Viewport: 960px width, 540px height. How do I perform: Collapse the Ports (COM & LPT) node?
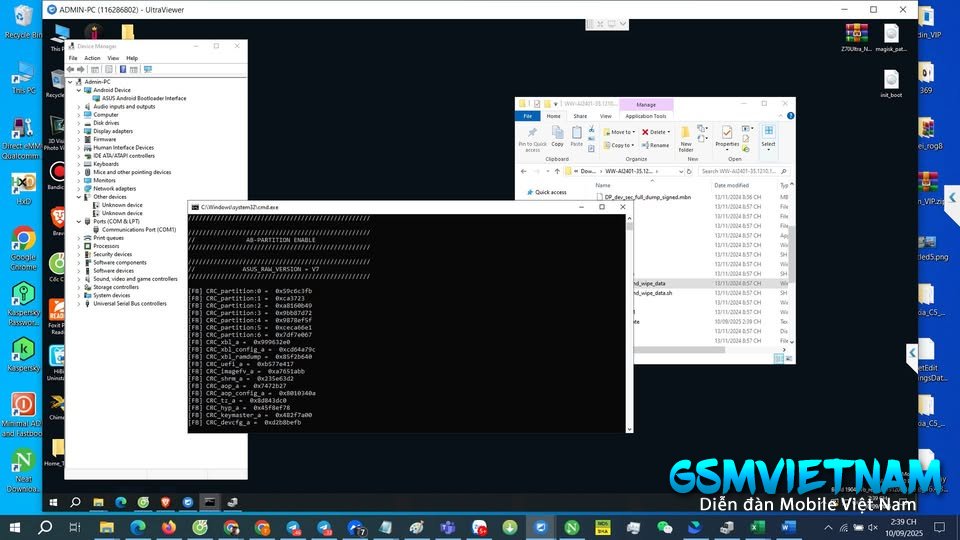click(x=79, y=222)
